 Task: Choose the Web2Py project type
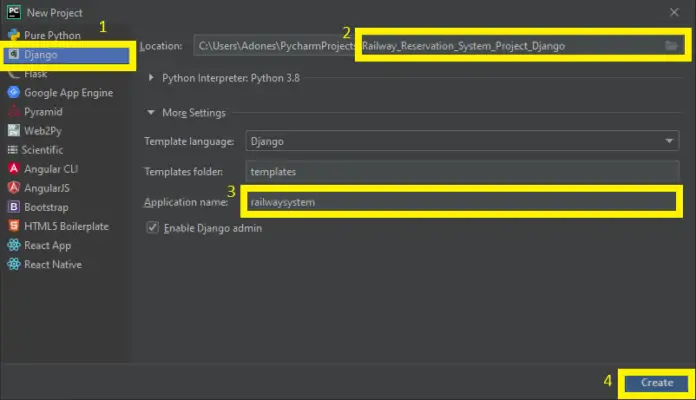pyautogui.click(x=44, y=130)
